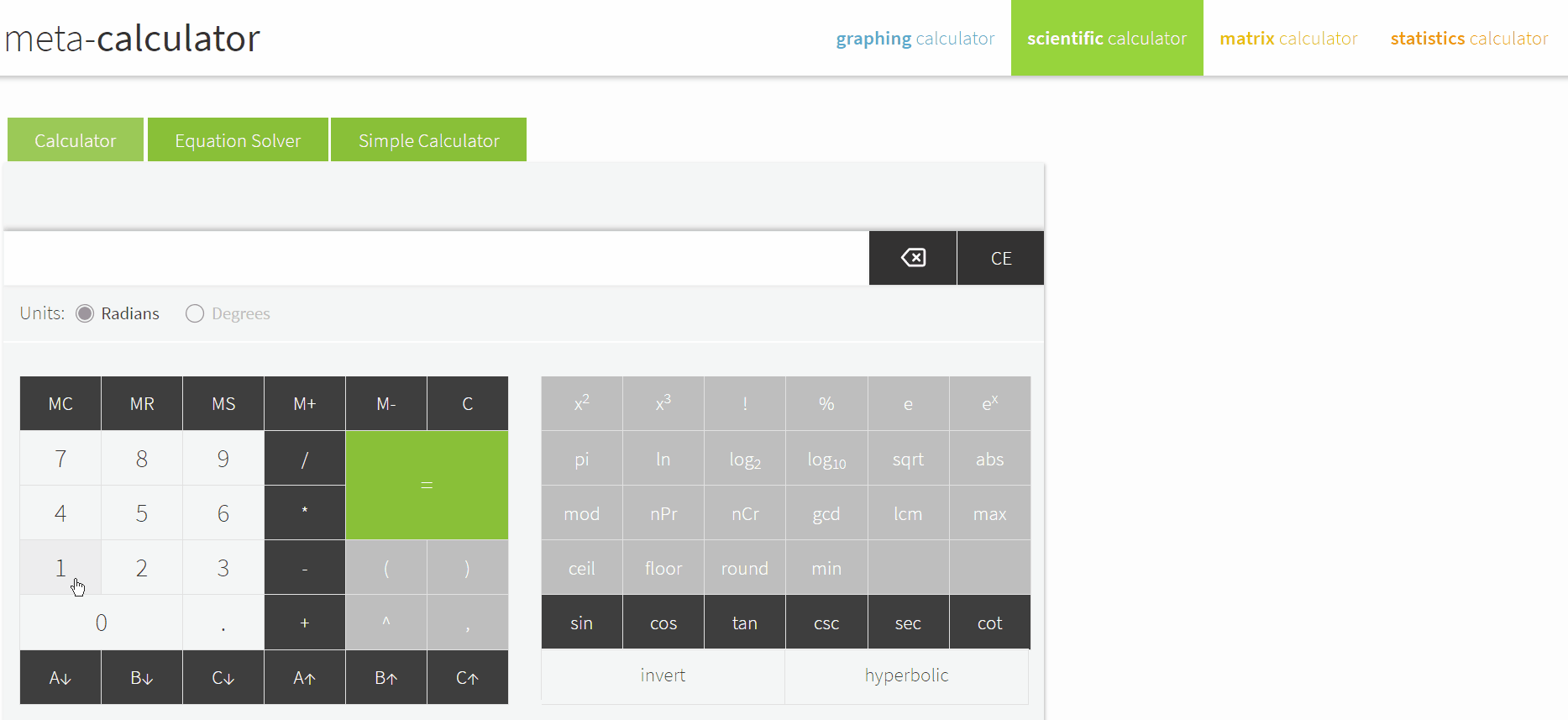
Task: Select the Degrees unit option
Action: [x=195, y=313]
